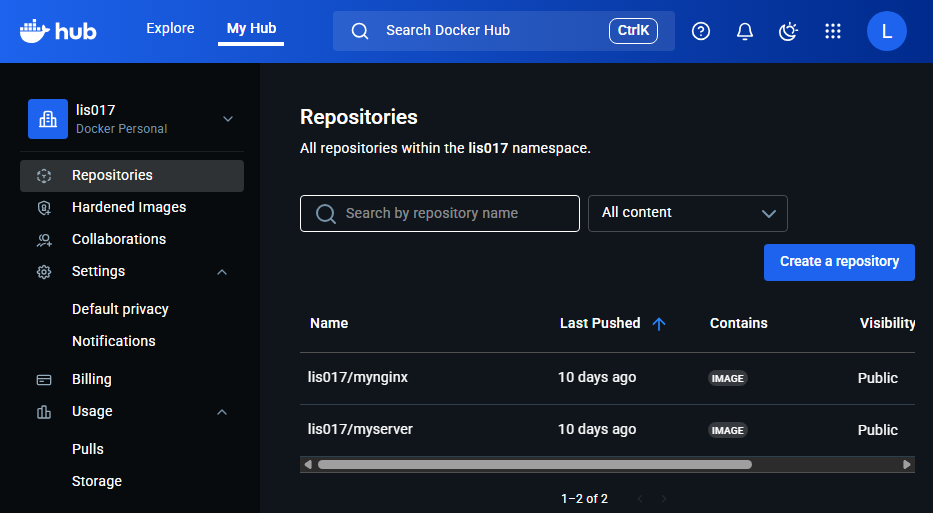Click 10 days ago for lis017/mynginx
Screen dimensions: 933x513
(597, 377)
